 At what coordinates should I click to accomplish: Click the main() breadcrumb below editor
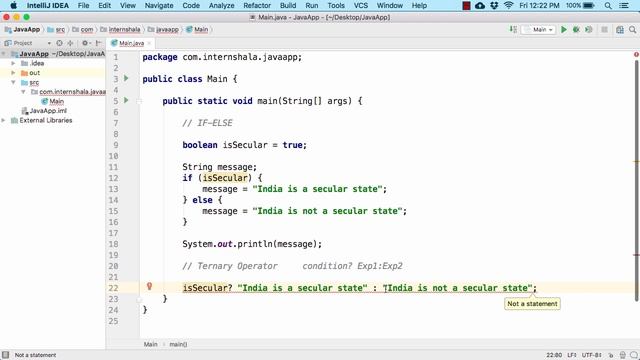point(178,344)
